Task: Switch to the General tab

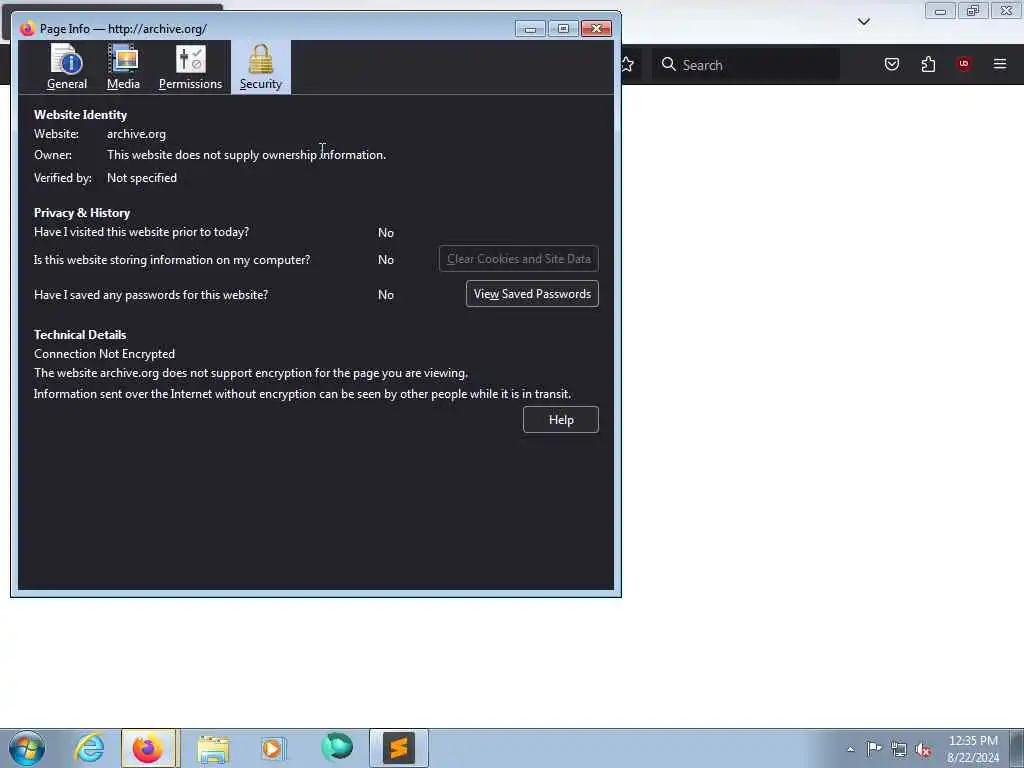Action: pos(67,67)
